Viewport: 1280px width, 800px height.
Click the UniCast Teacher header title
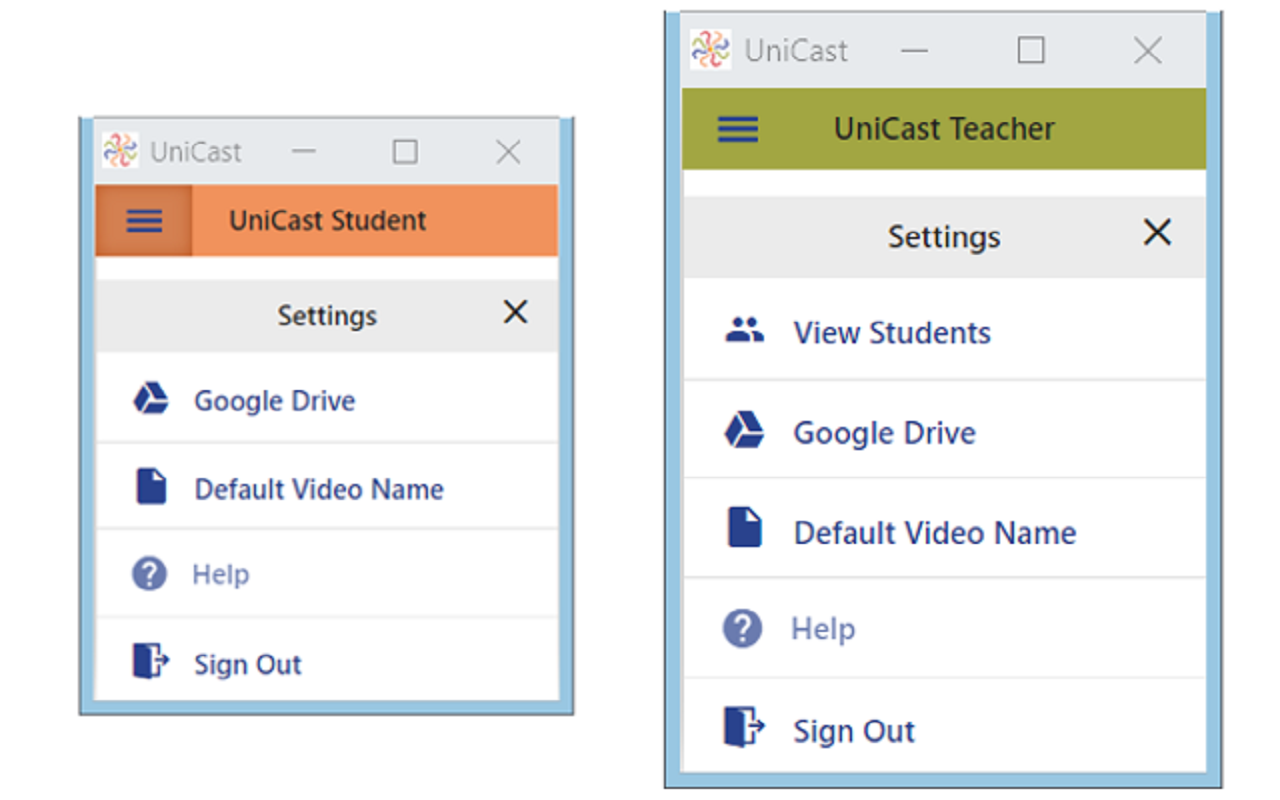945,129
